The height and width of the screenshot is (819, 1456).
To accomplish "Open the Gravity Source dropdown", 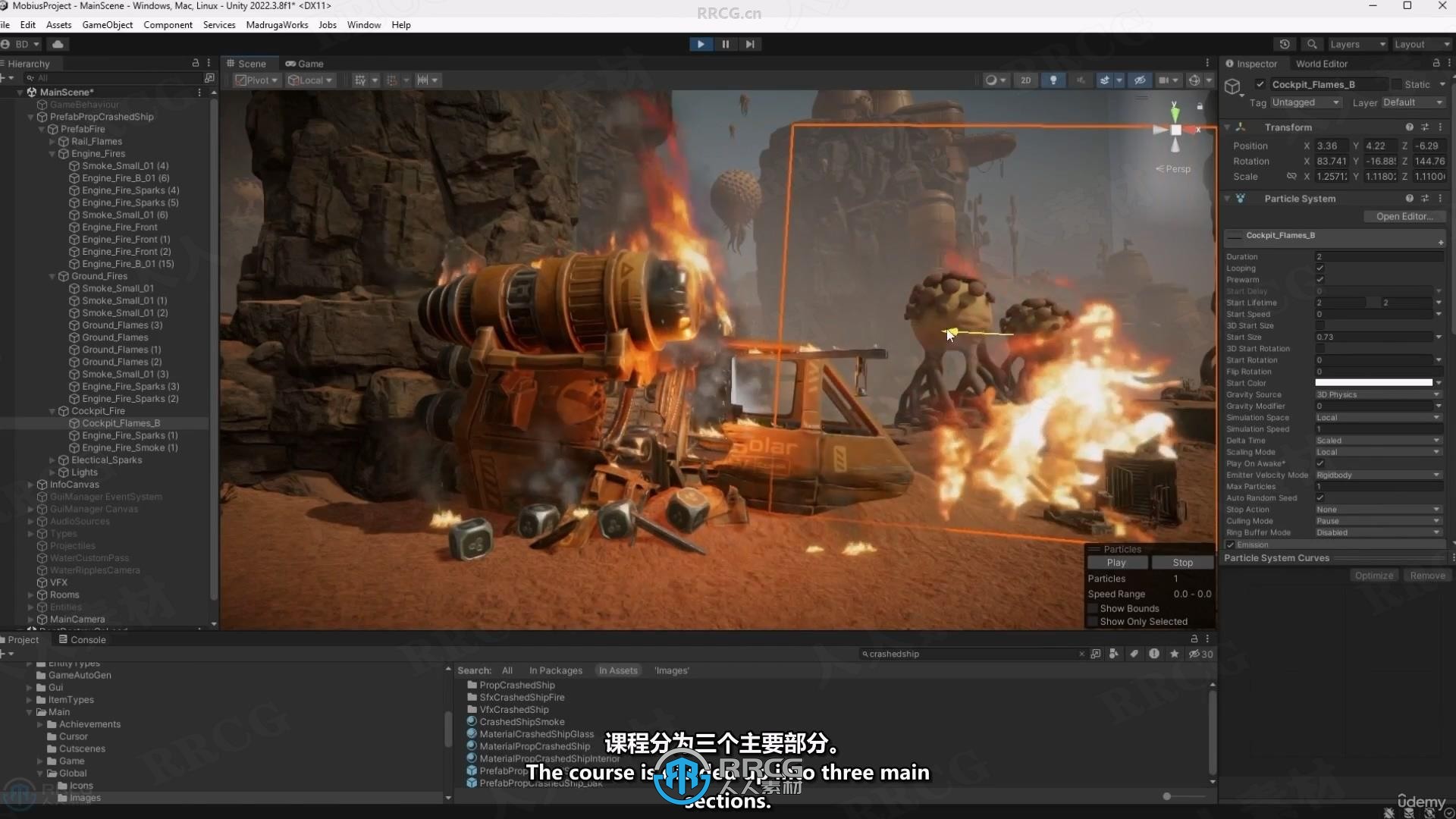I will (x=1378, y=394).
